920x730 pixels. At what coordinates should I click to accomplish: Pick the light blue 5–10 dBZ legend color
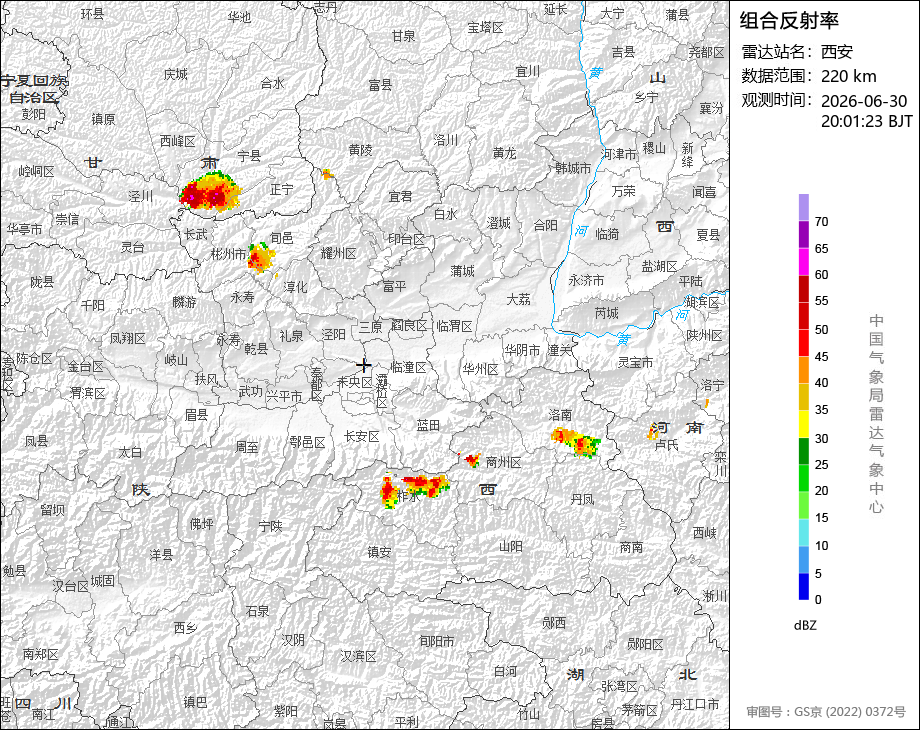click(804, 559)
